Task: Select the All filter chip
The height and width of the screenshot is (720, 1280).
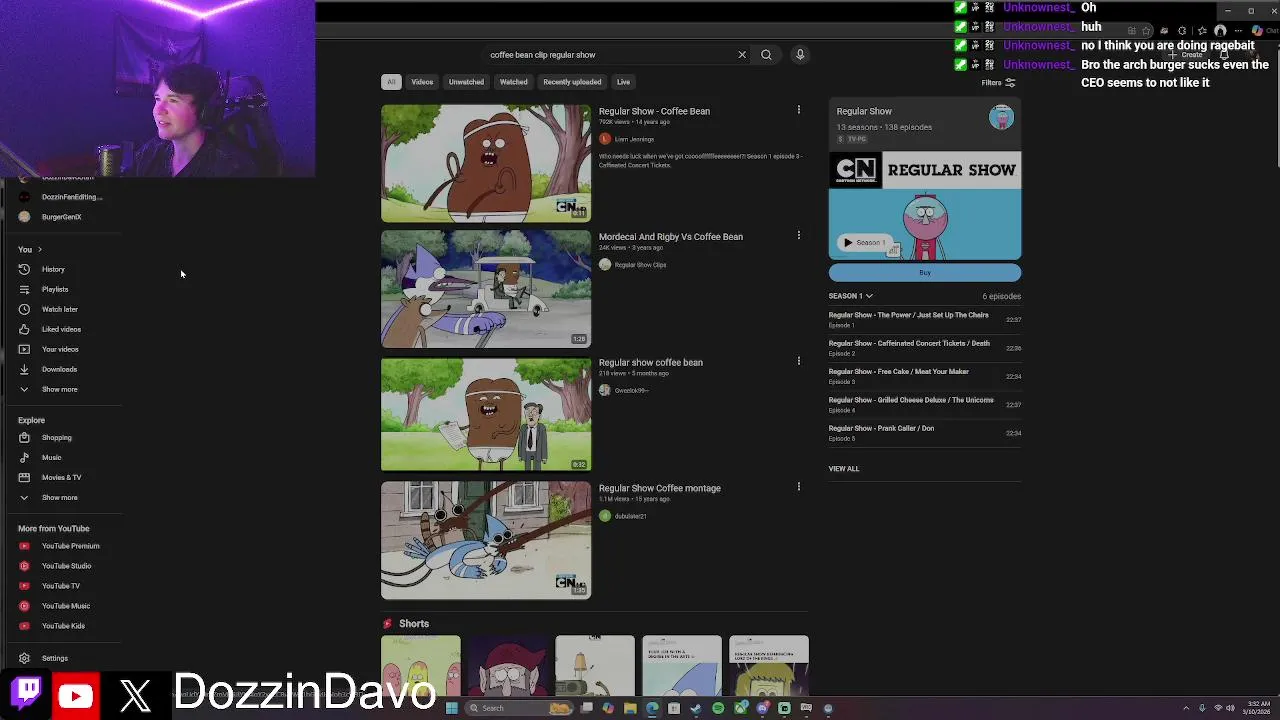Action: tap(391, 82)
